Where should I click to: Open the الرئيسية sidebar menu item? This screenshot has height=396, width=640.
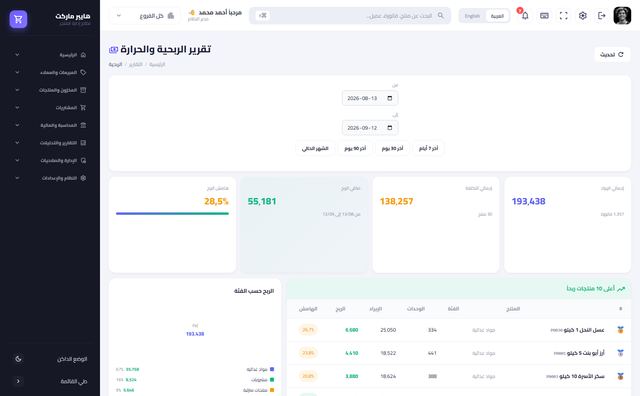[50, 55]
